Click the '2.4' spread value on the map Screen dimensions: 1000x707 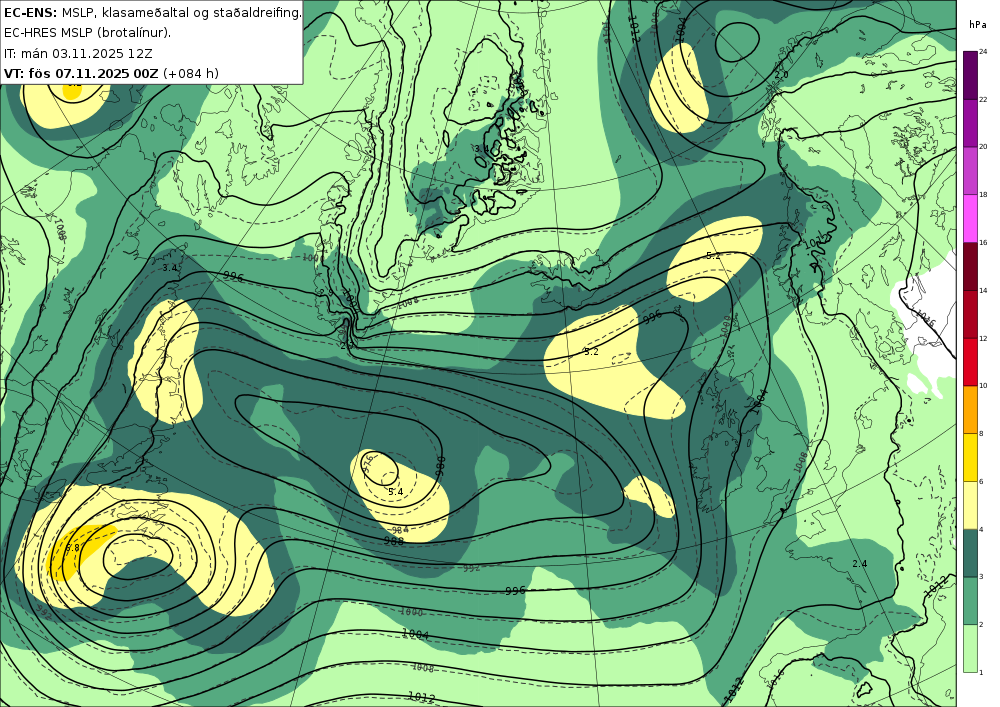click(860, 564)
